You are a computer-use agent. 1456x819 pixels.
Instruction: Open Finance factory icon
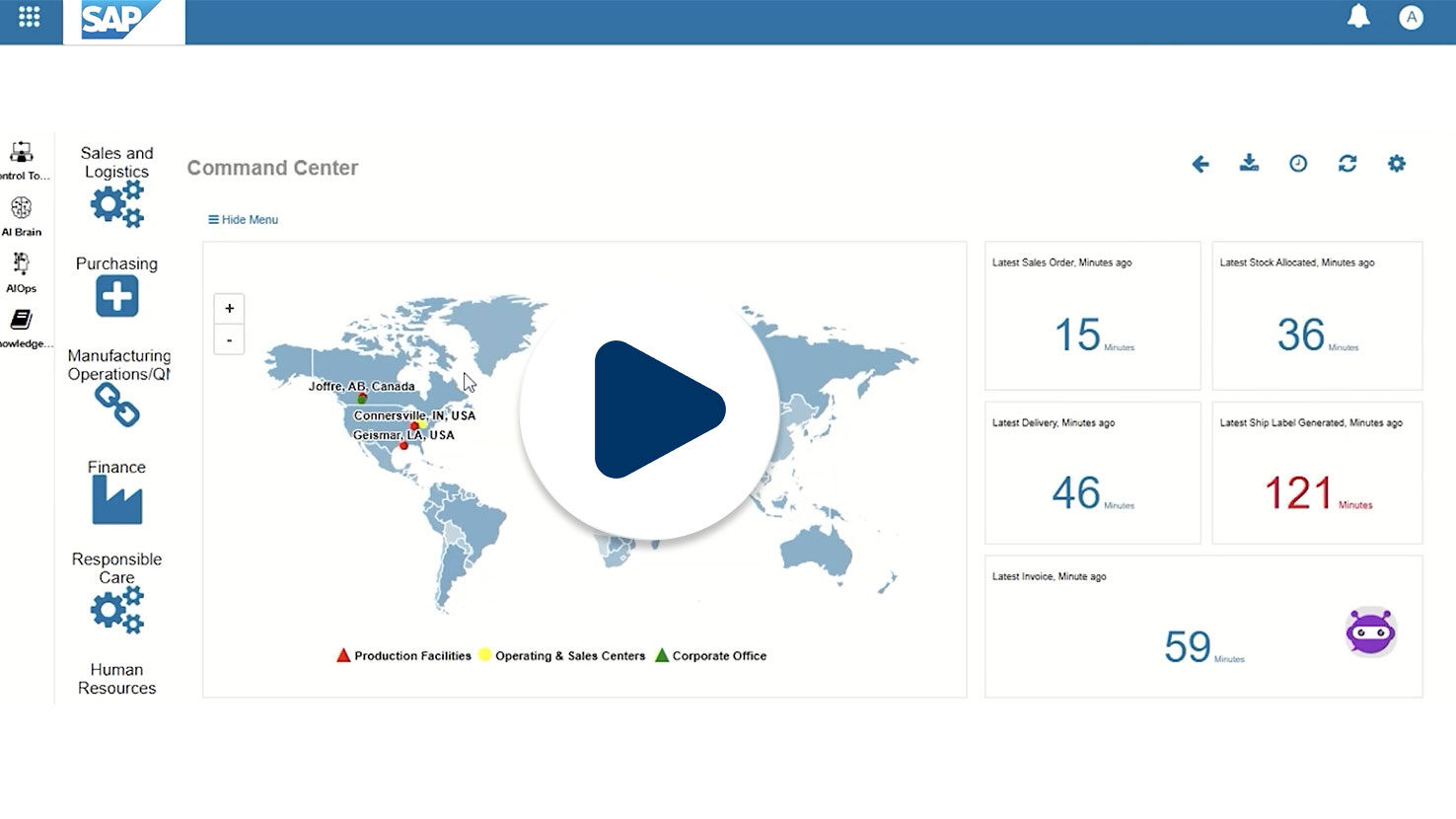click(117, 500)
